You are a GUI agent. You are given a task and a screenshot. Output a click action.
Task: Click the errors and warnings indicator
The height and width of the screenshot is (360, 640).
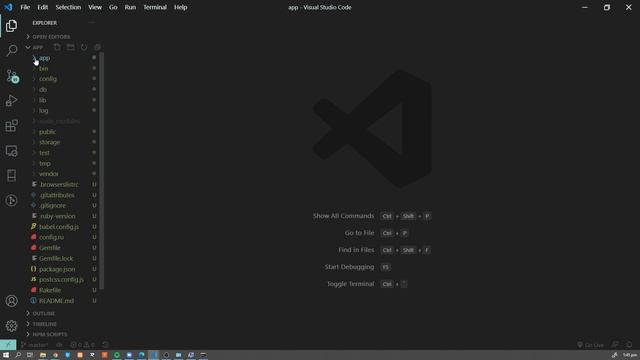pos(82,345)
